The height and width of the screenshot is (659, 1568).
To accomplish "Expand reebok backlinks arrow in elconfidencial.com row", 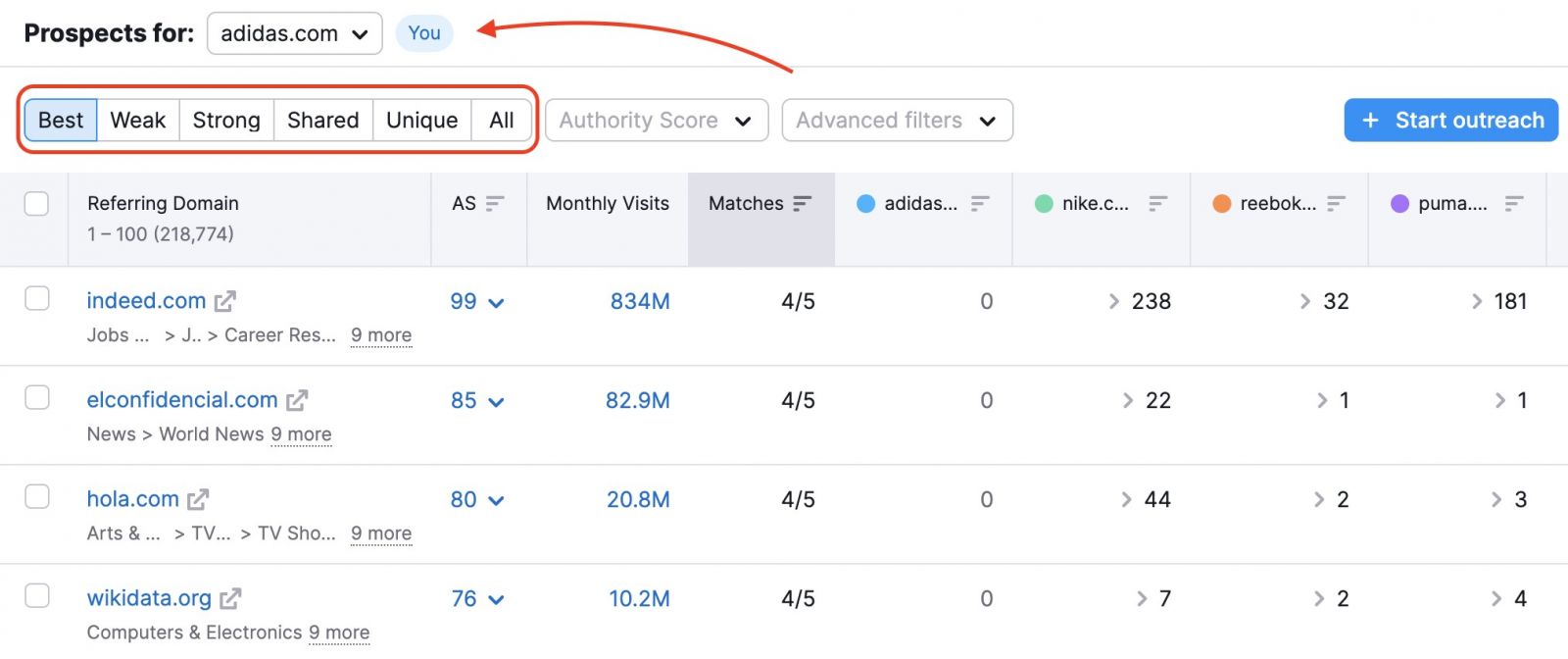I will click(x=1322, y=400).
